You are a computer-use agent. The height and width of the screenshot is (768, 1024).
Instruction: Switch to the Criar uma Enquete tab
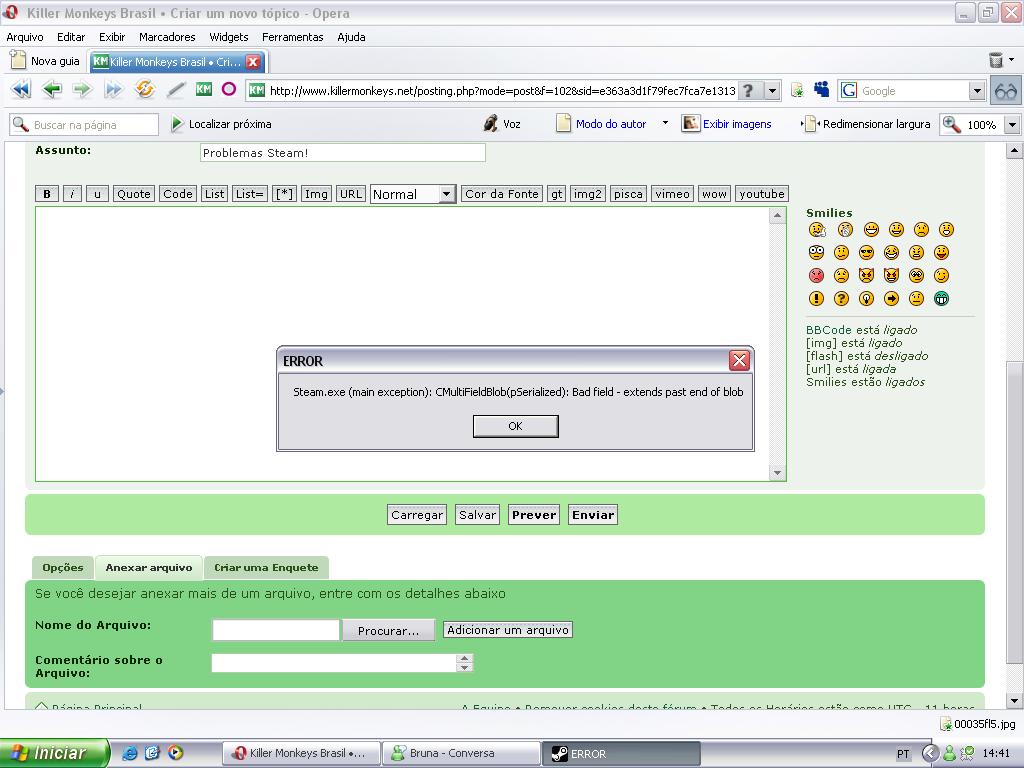coord(266,568)
